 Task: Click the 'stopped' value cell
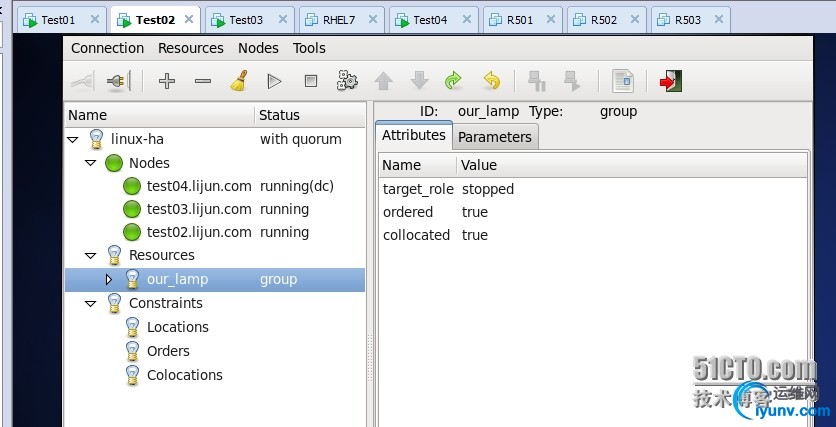tap(488, 189)
